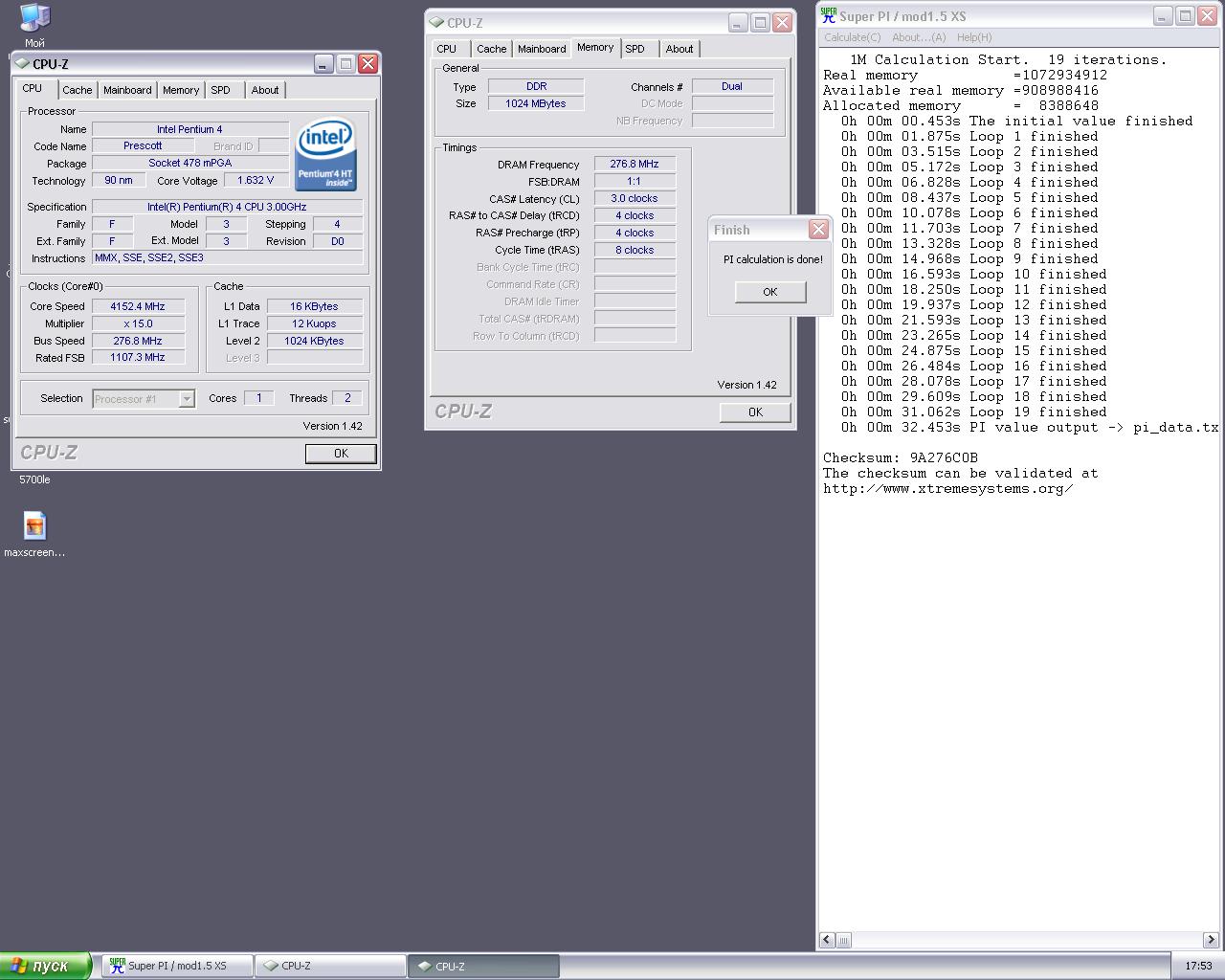Open the SPD tab in left CPU-Z window
Viewport: 1225px width, 980px height.
click(x=221, y=90)
